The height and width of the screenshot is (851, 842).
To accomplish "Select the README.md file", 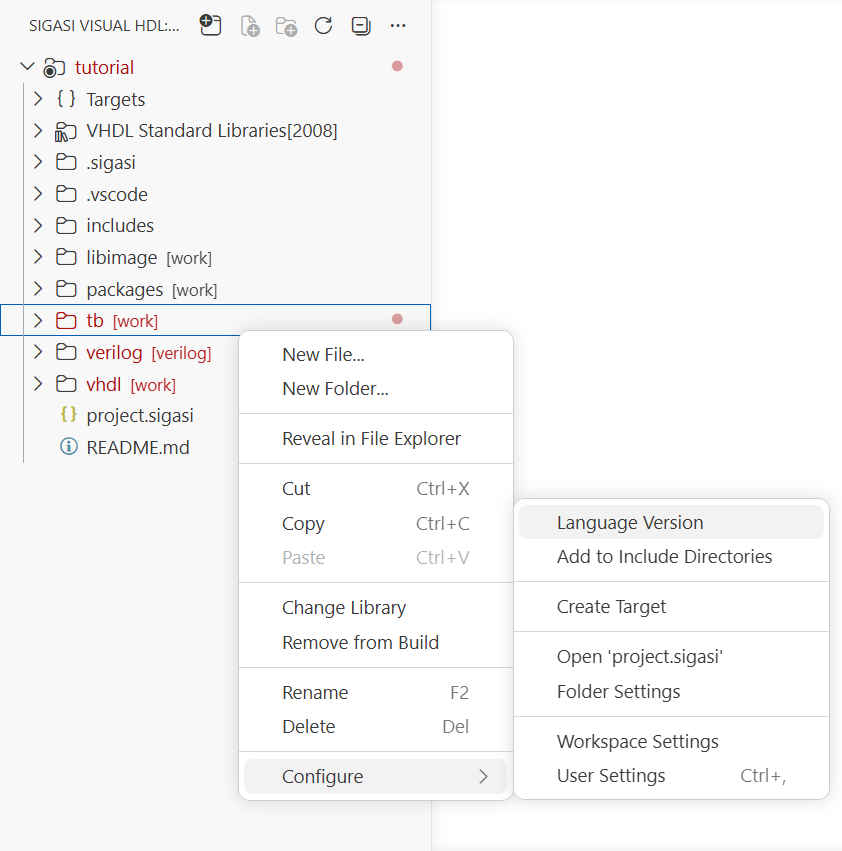I will coord(138,447).
